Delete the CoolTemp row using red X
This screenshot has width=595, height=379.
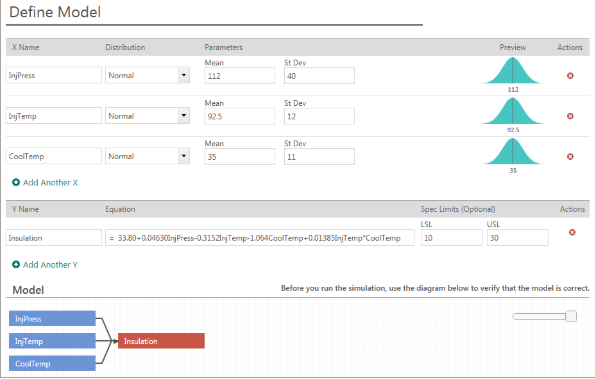point(570,156)
